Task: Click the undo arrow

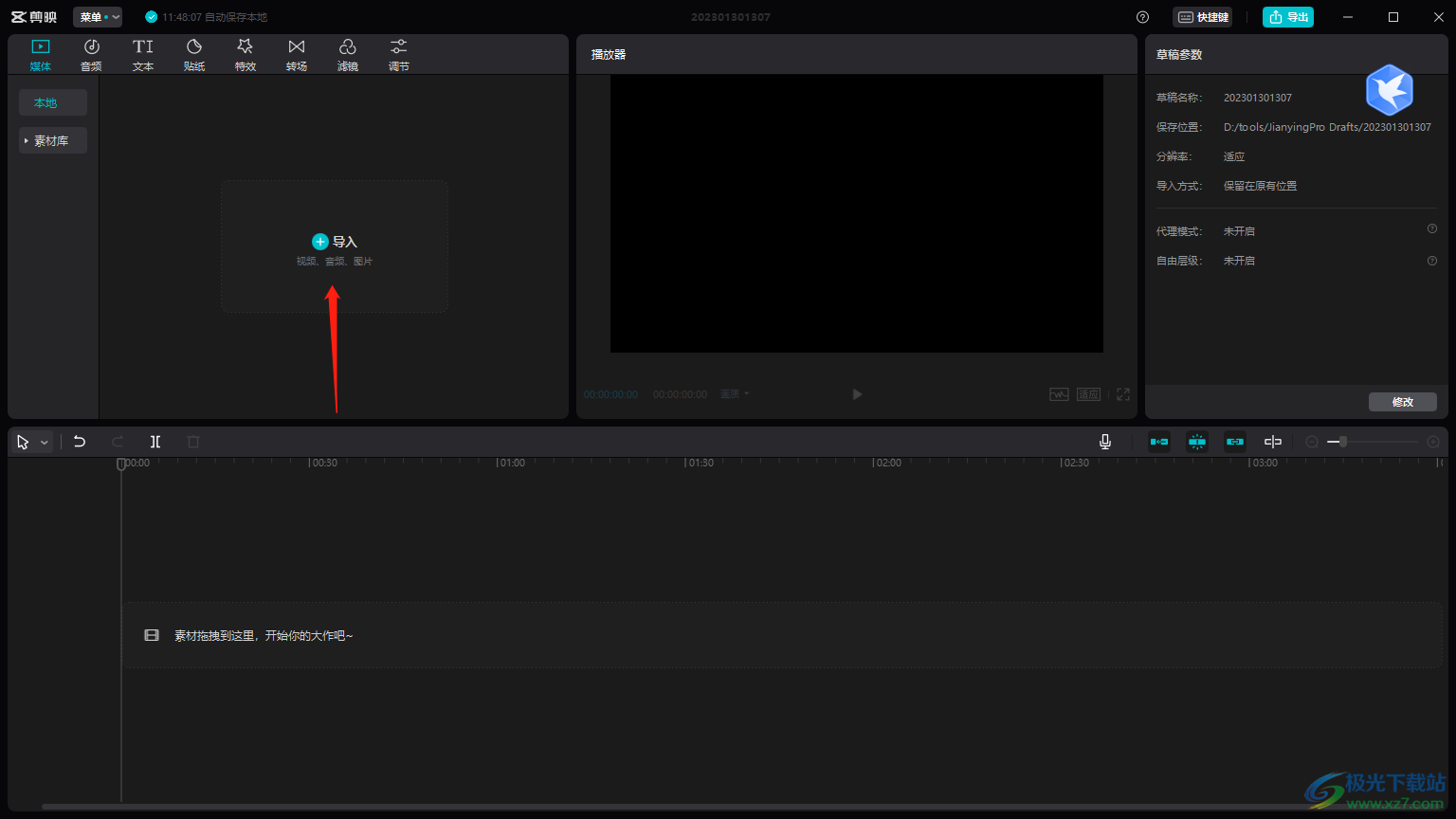Action: [x=80, y=442]
